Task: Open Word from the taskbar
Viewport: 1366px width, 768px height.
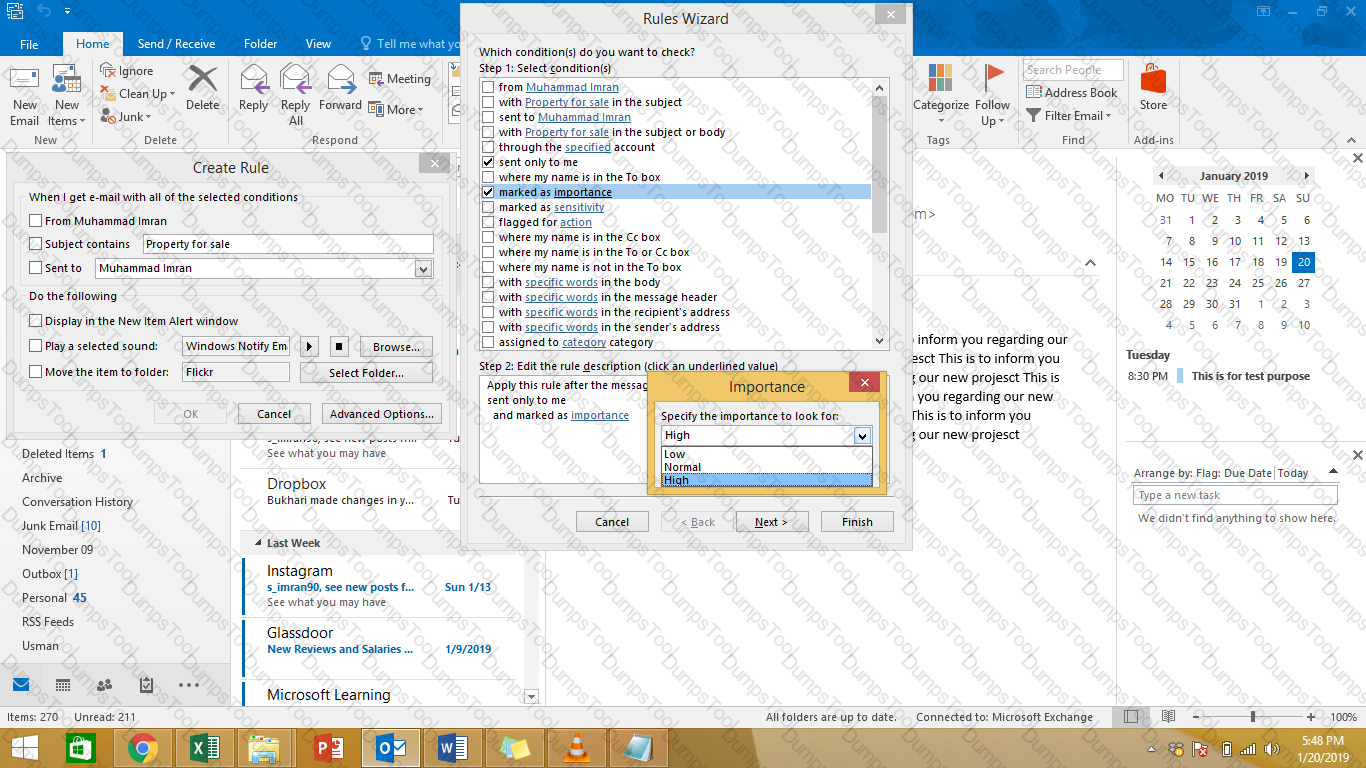Action: point(452,748)
